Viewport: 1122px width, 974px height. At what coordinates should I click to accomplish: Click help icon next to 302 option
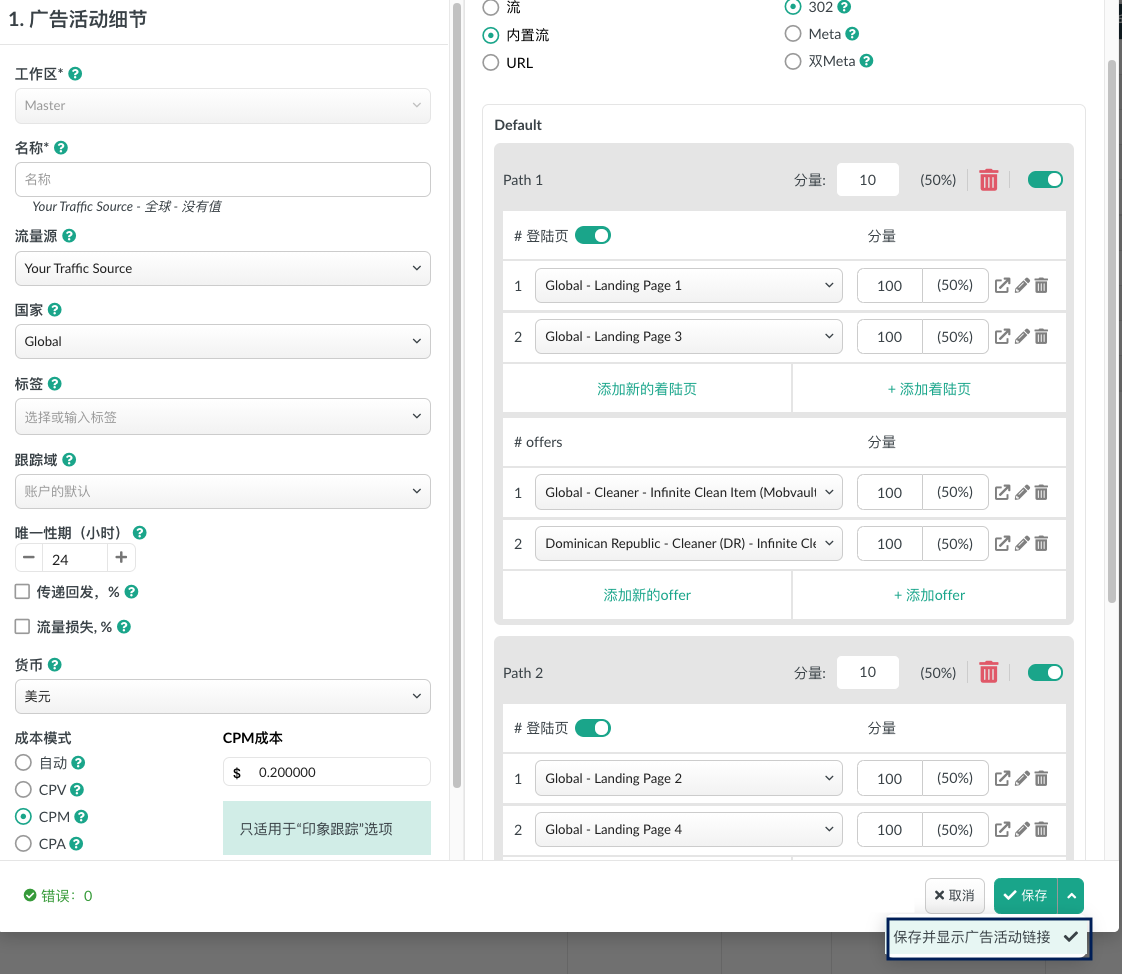tap(844, 7)
